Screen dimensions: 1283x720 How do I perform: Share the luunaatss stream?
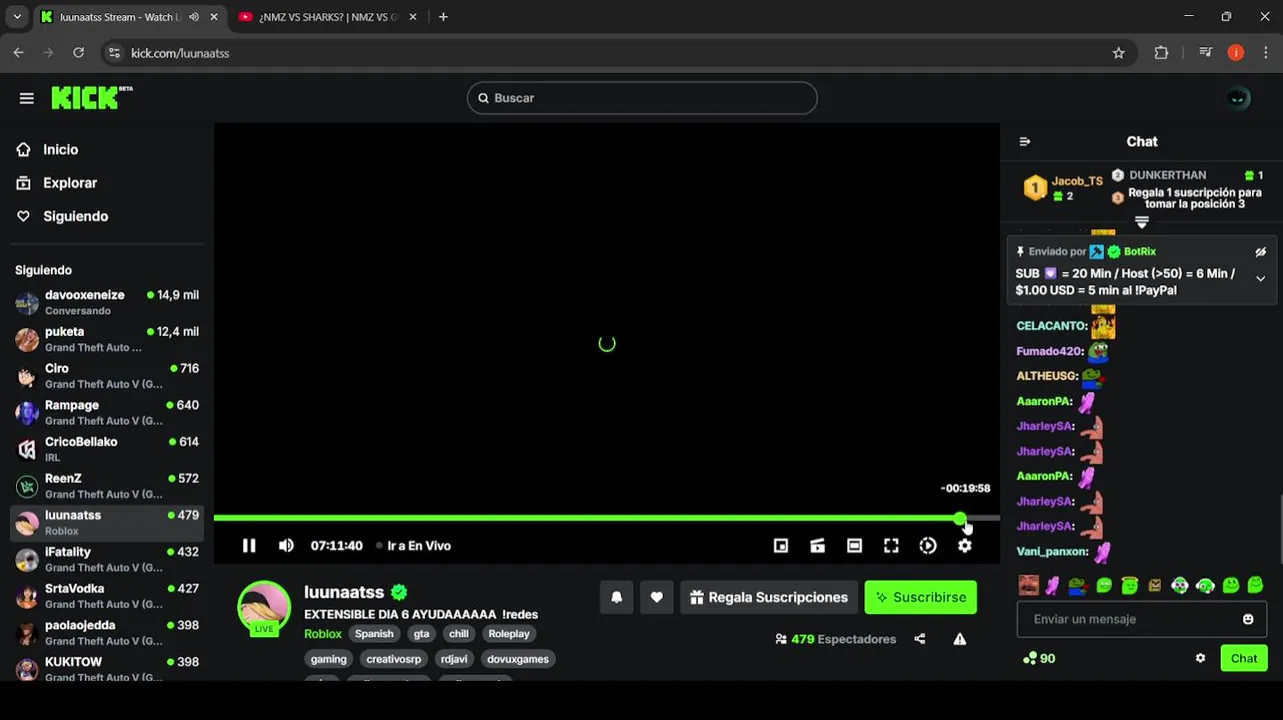tap(920, 639)
